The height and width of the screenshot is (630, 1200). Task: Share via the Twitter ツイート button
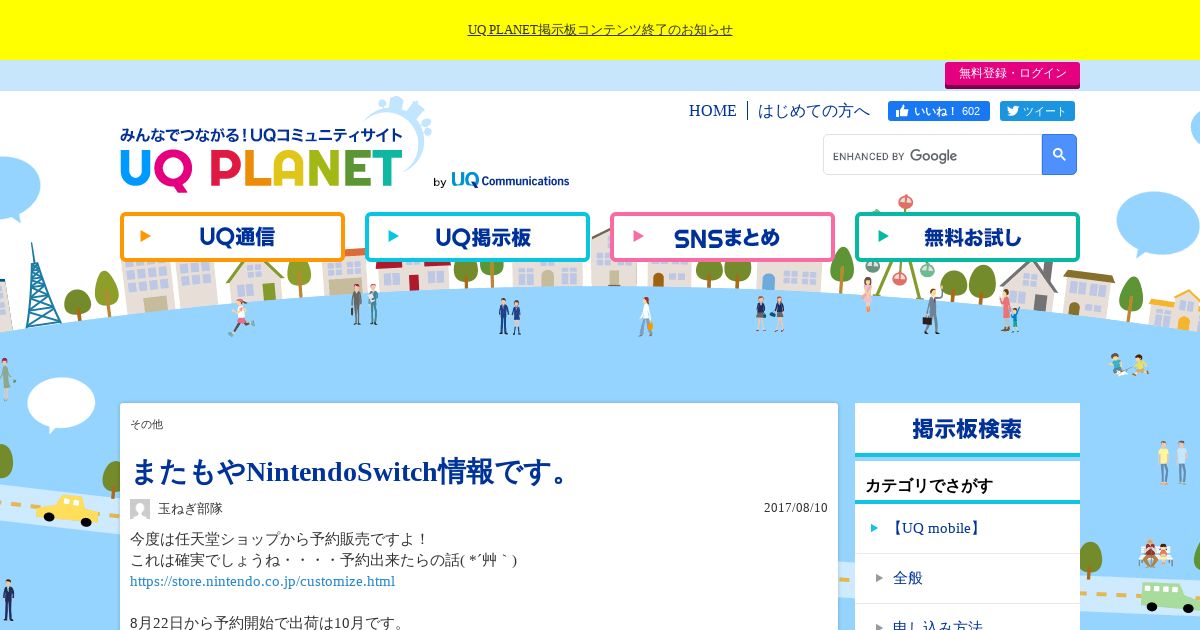click(1036, 111)
